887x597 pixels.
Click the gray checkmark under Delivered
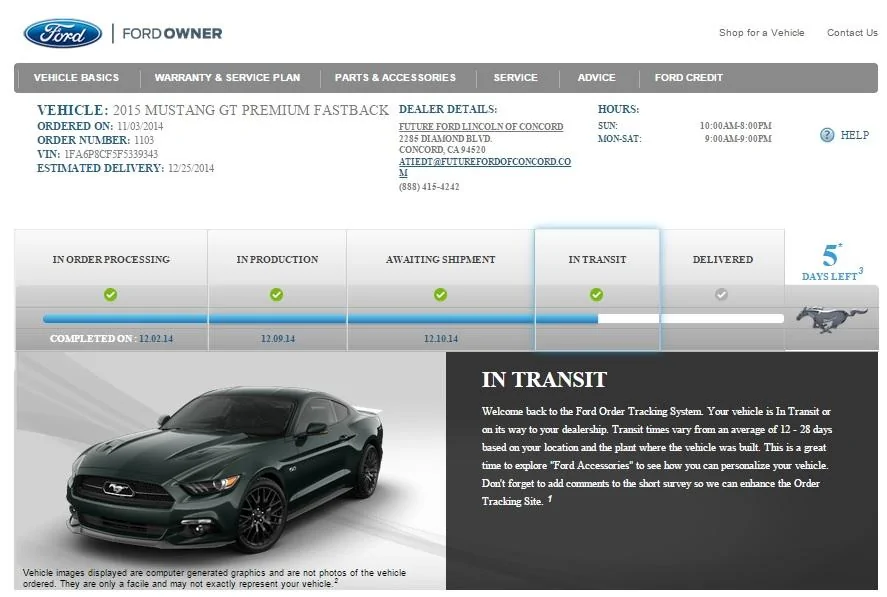[x=721, y=294]
